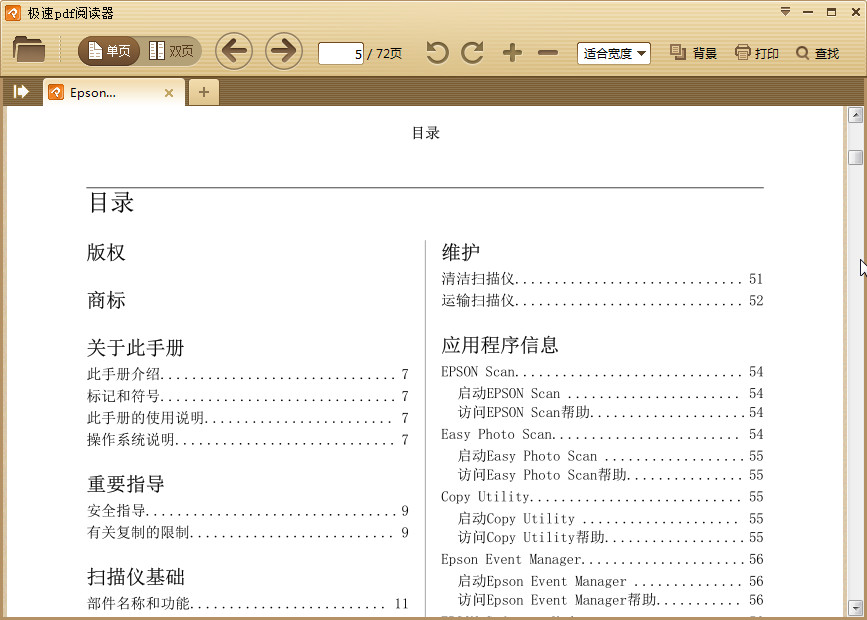Open the title bar dropdown menu icon
Image resolution: width=867 pixels, height=620 pixels.
click(785, 12)
